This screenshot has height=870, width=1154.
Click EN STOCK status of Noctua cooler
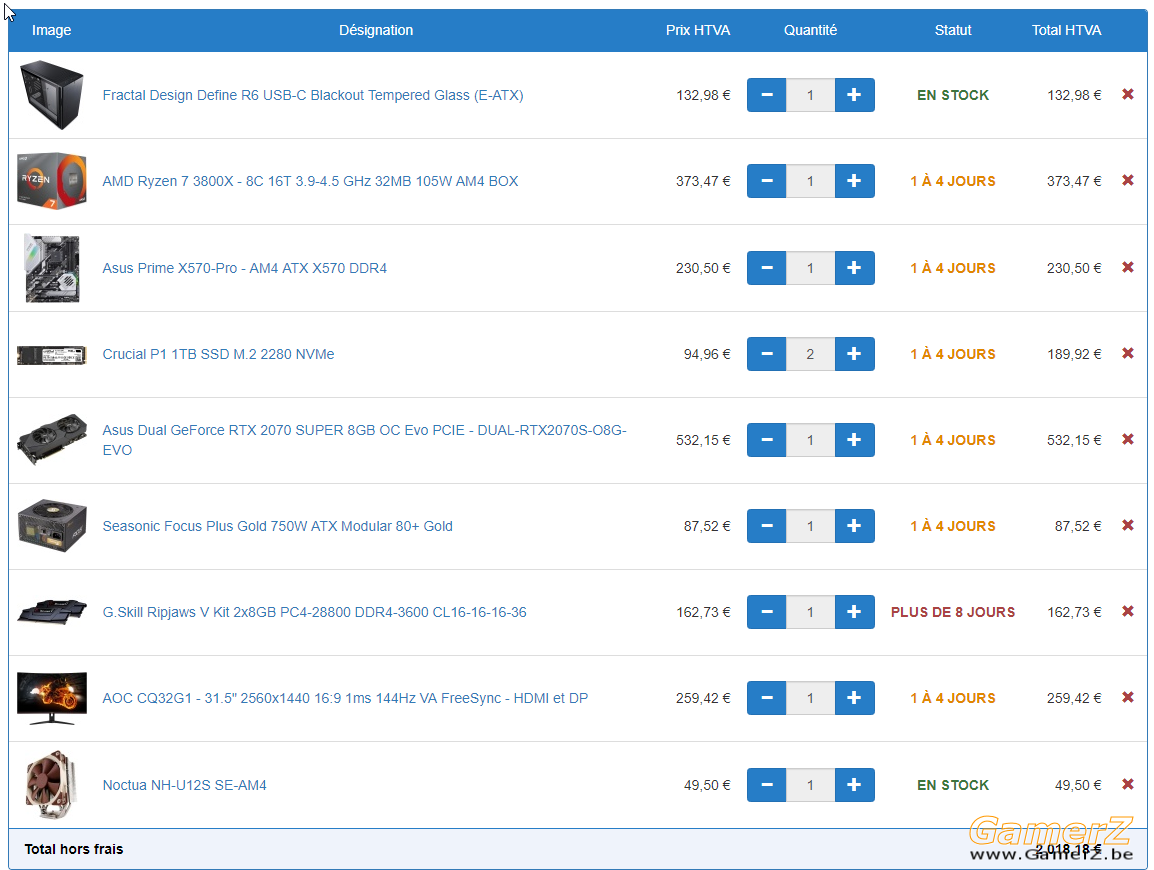point(953,785)
